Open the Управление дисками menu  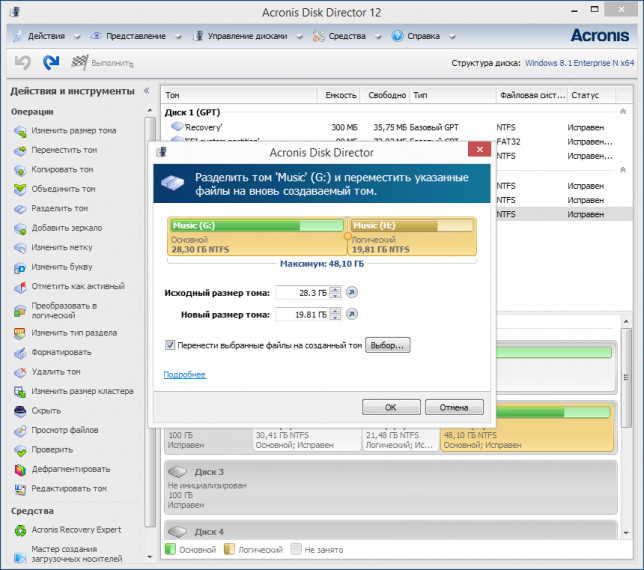pyautogui.click(x=248, y=36)
